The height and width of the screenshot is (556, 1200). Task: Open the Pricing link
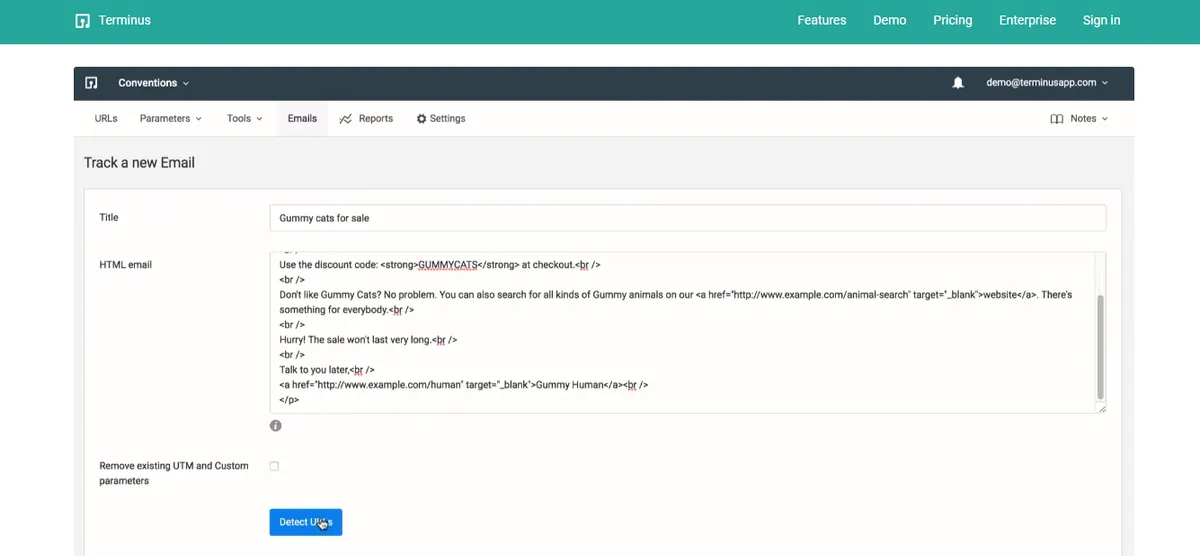pos(952,20)
